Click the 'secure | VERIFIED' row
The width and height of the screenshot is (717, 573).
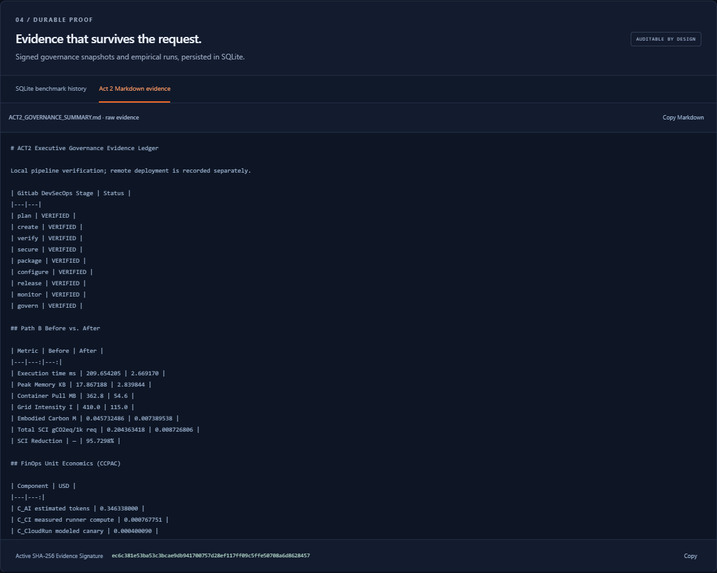click(47, 249)
